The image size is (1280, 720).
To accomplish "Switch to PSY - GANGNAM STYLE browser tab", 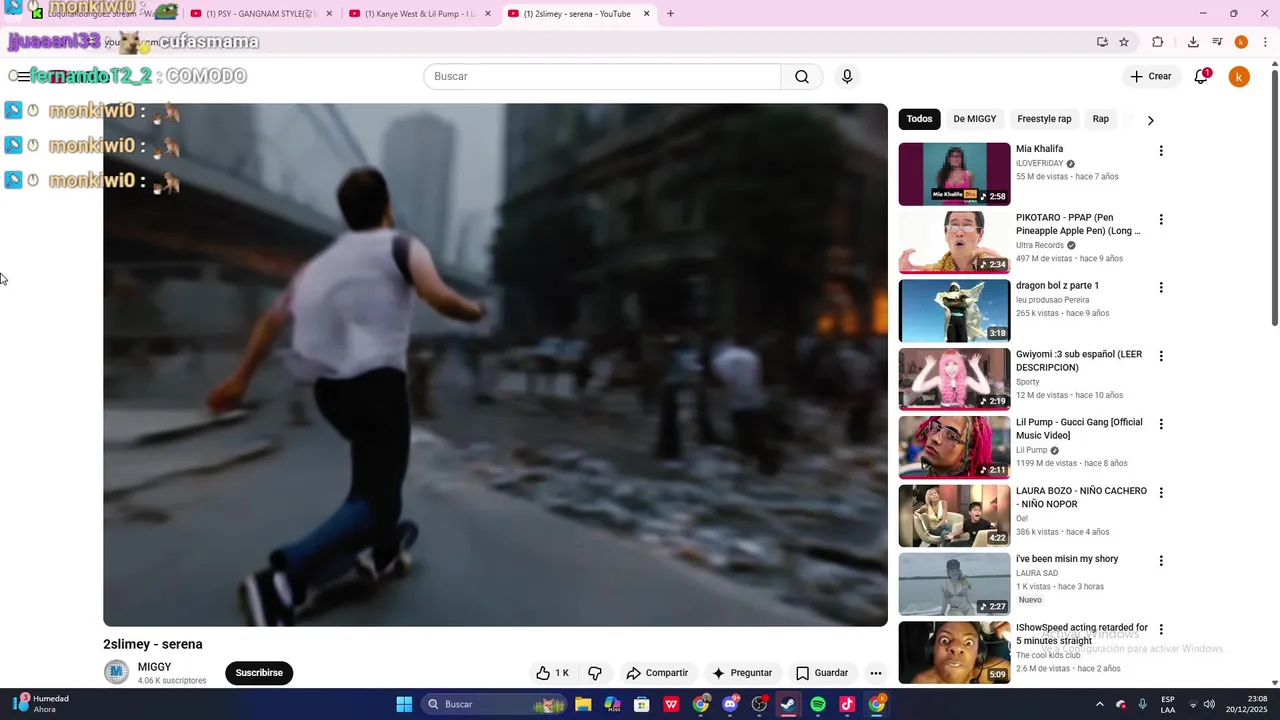I will [262, 14].
